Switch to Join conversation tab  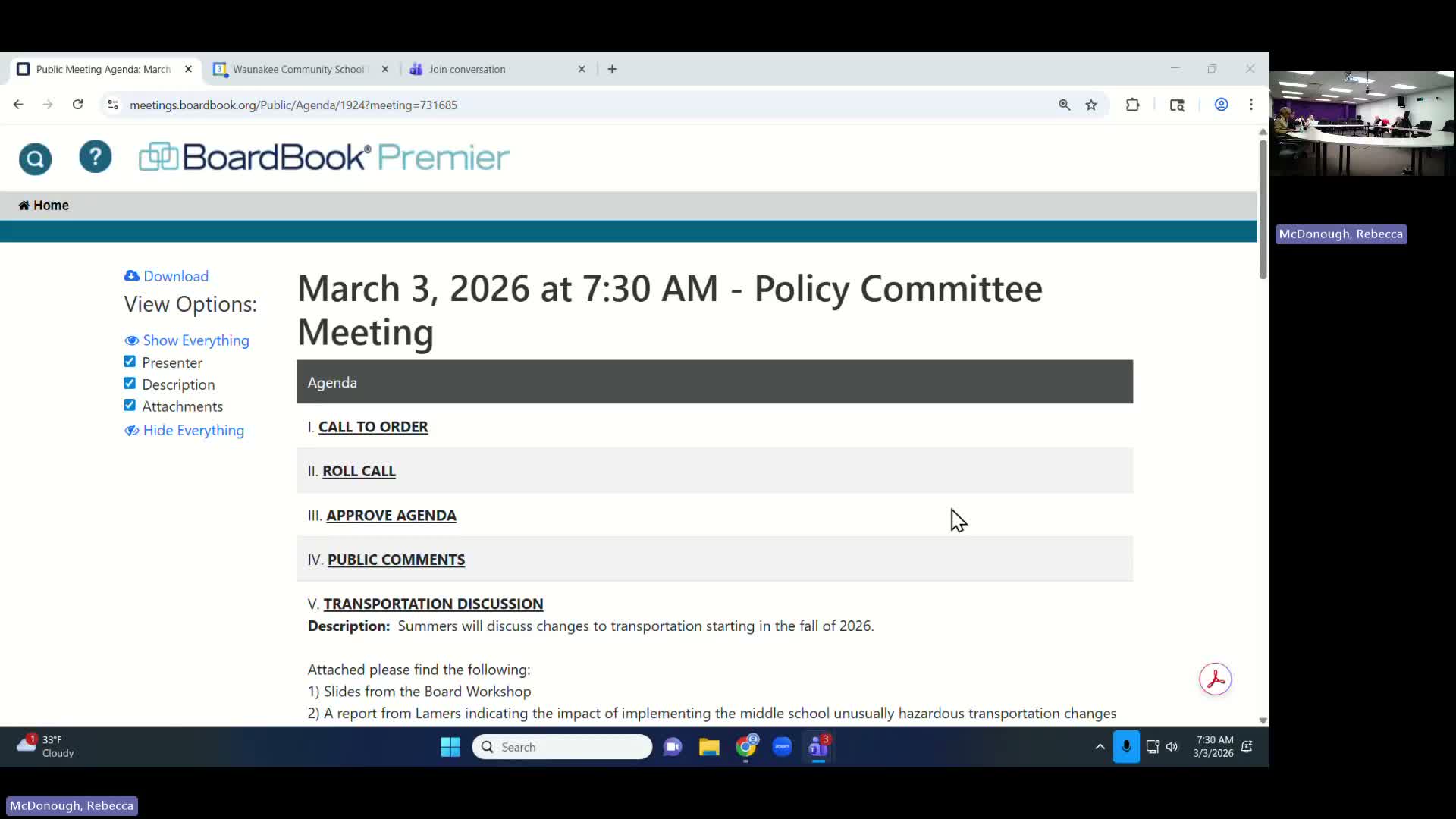(x=466, y=69)
